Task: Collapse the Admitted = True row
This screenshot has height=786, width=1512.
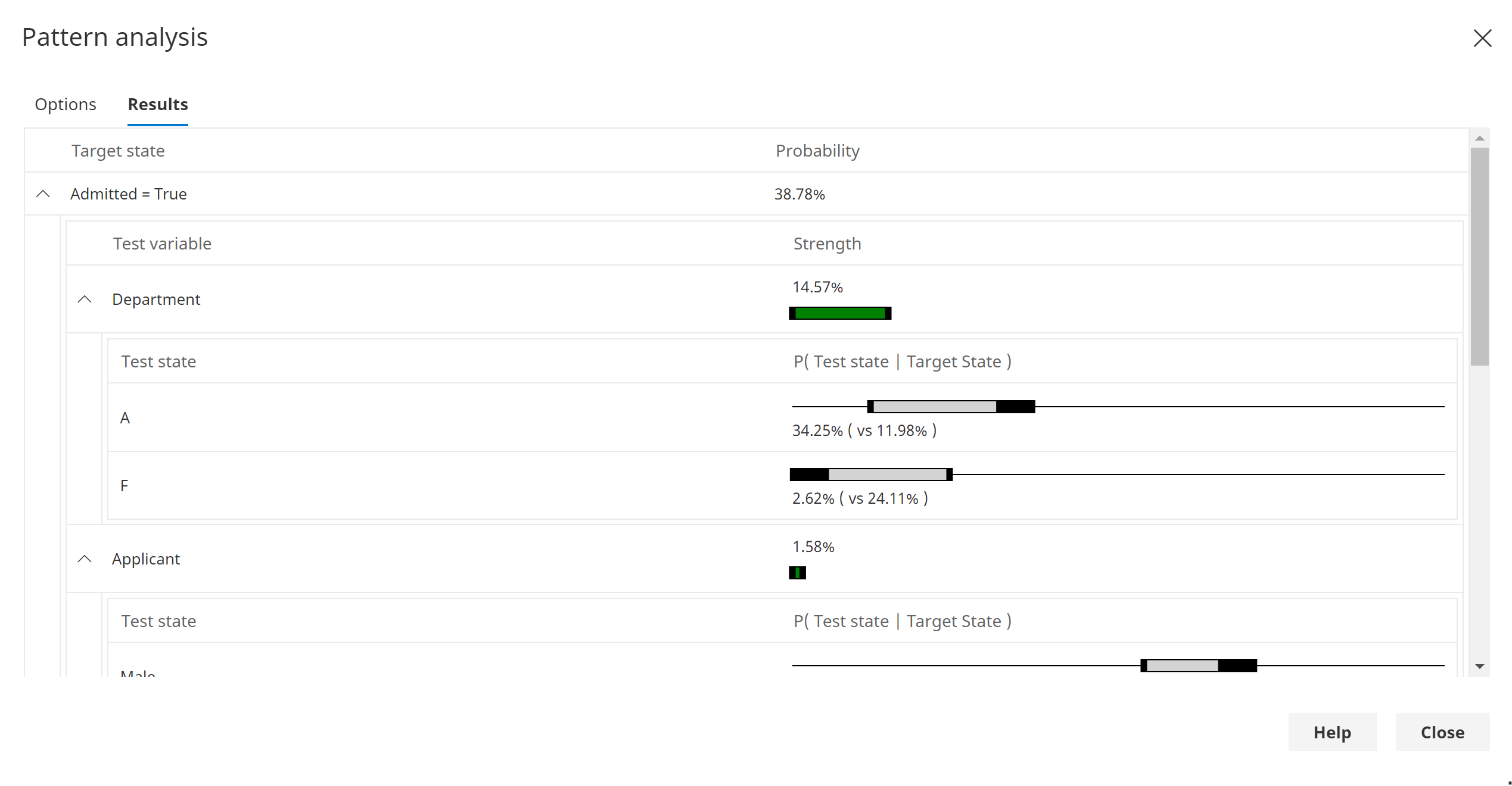Action: pos(43,194)
